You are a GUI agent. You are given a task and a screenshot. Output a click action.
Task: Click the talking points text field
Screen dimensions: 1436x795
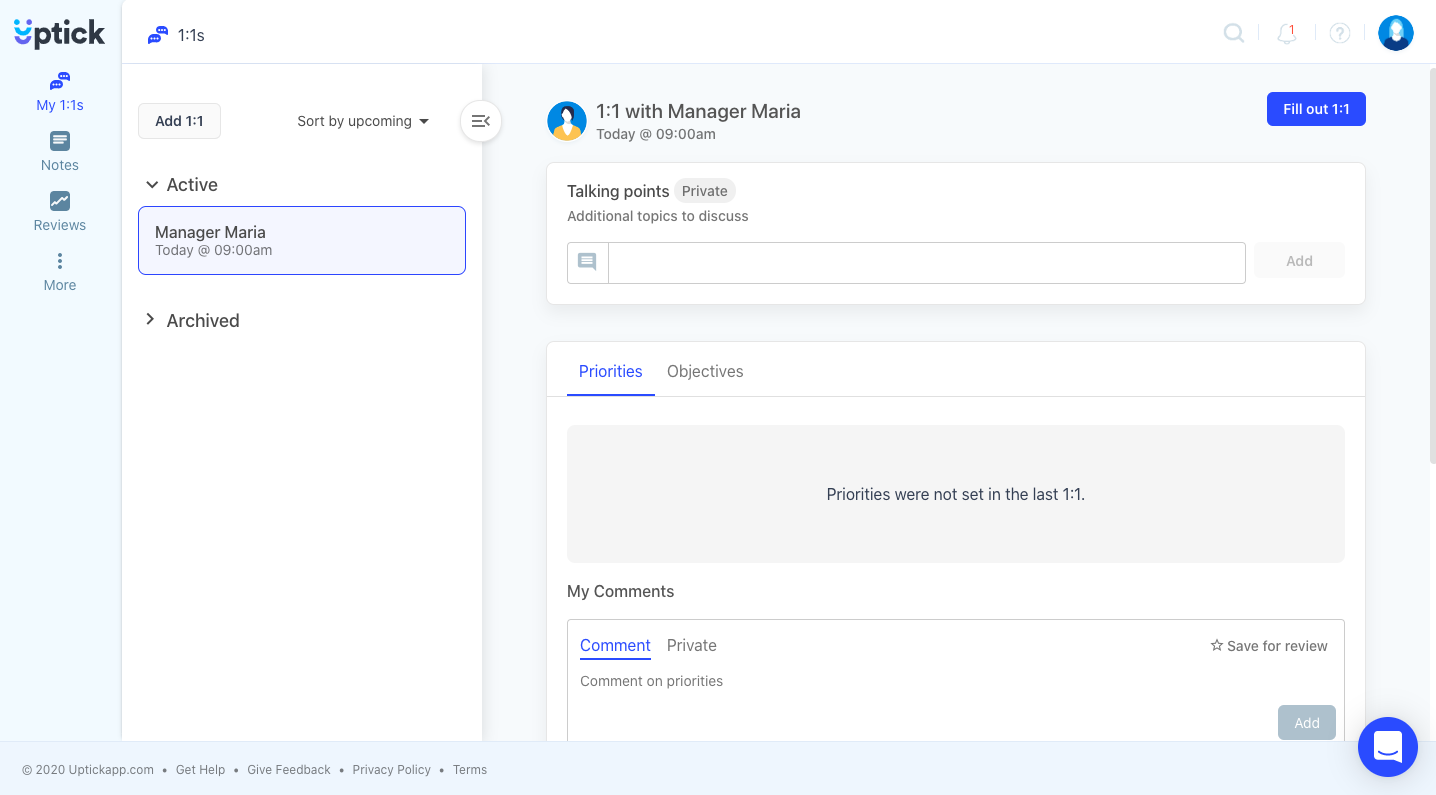926,262
